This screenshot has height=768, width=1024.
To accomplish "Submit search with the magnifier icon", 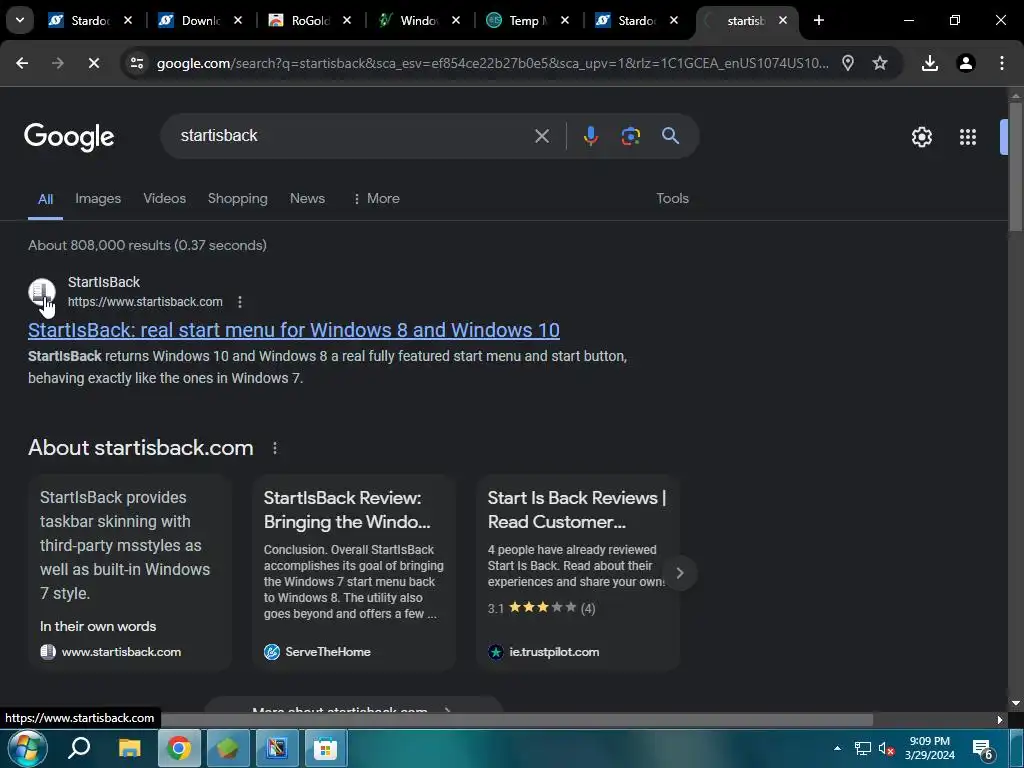I will [x=670, y=136].
